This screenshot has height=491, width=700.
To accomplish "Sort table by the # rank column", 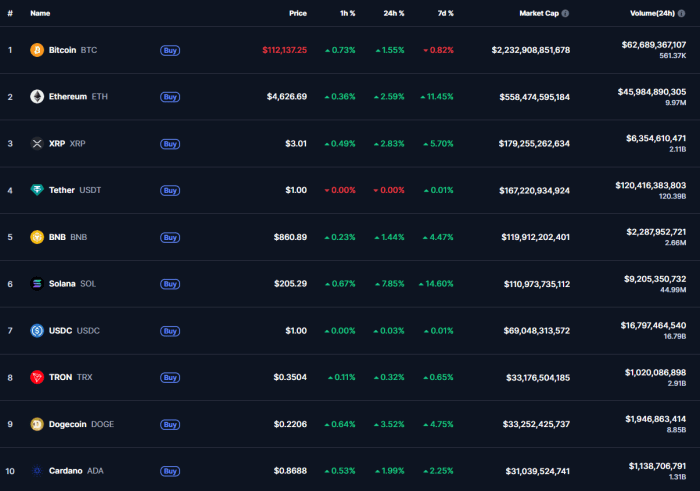I will [10, 13].
